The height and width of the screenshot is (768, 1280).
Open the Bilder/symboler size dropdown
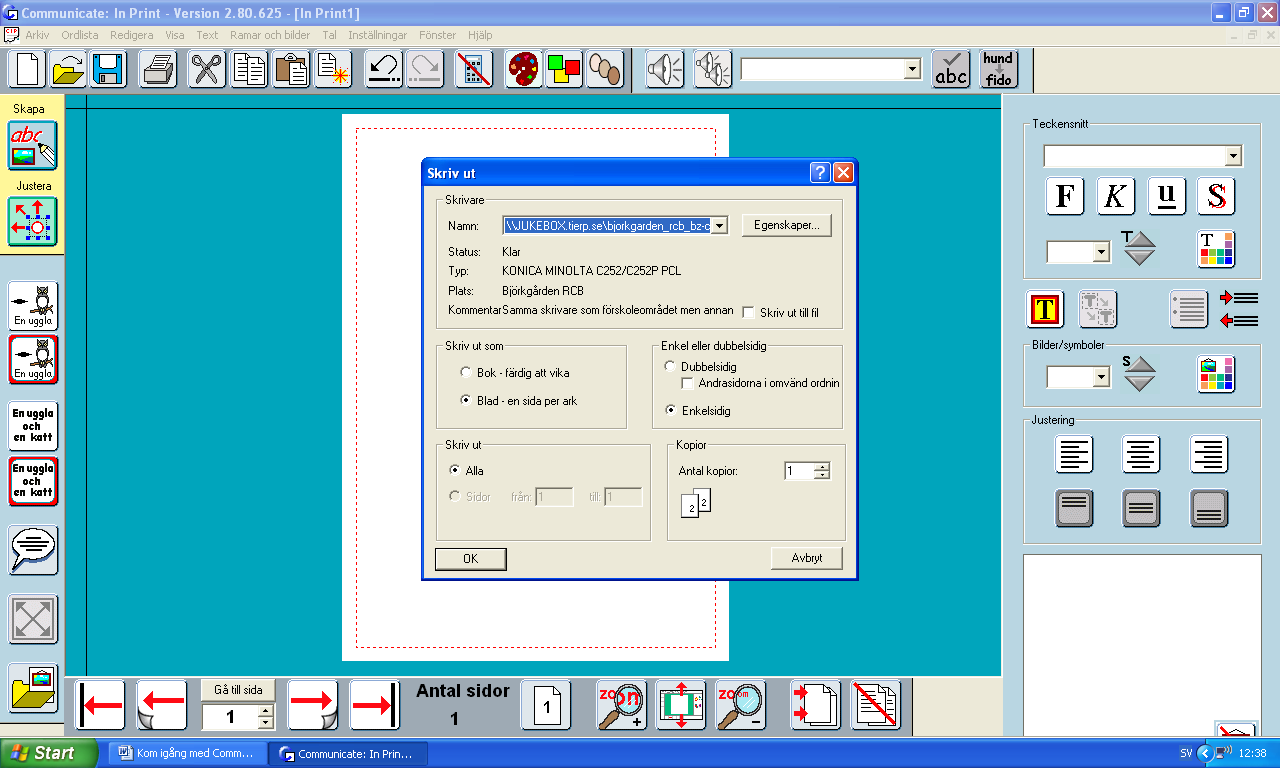pos(1101,377)
